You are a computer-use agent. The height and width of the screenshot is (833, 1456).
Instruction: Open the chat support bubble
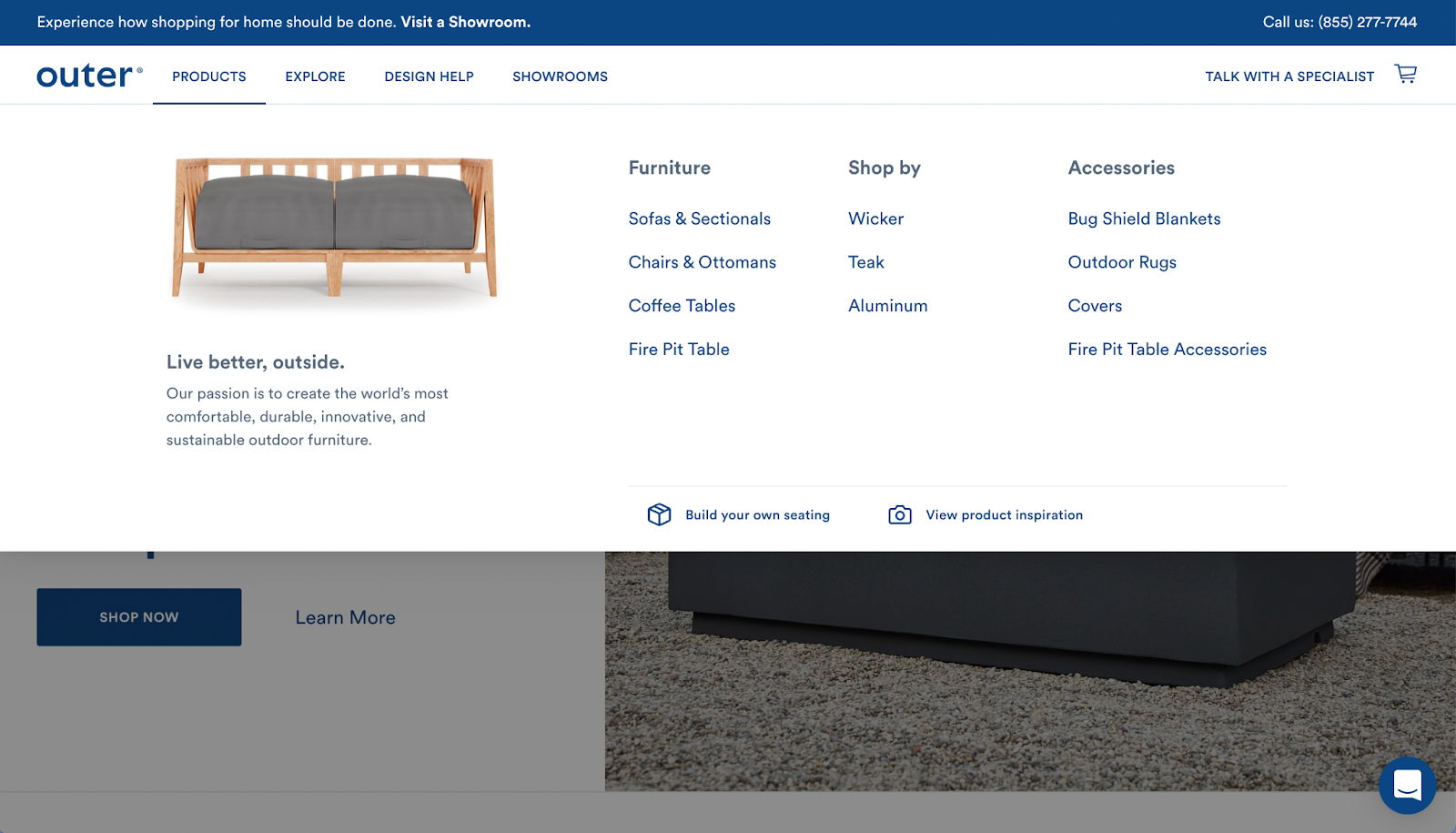click(1407, 785)
